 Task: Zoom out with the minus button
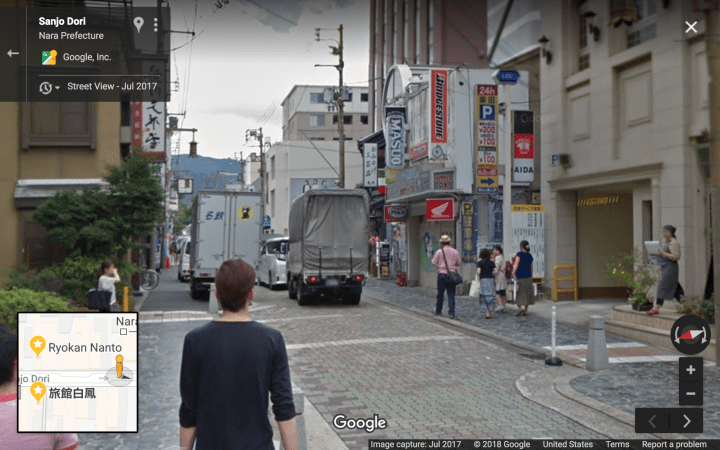tap(690, 393)
